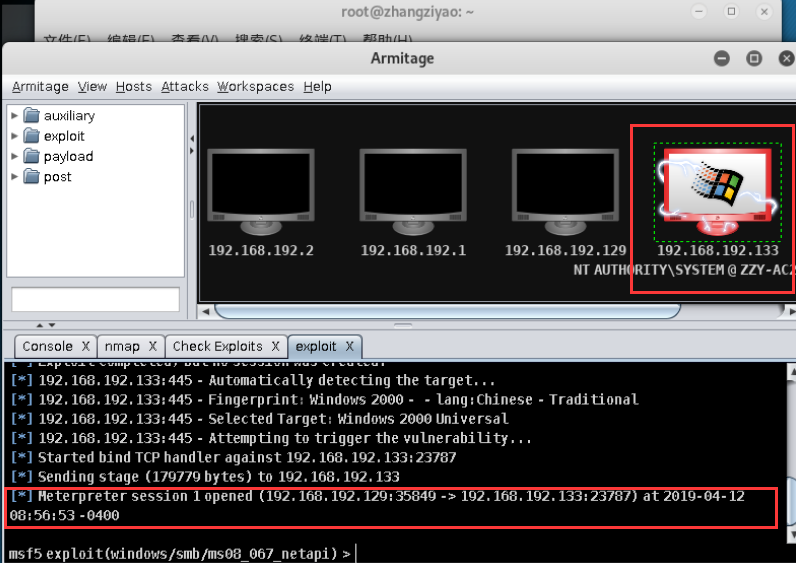The image size is (796, 563).
Task: Select the 192.168.192.129 host monitor icon
Action: coord(565,191)
